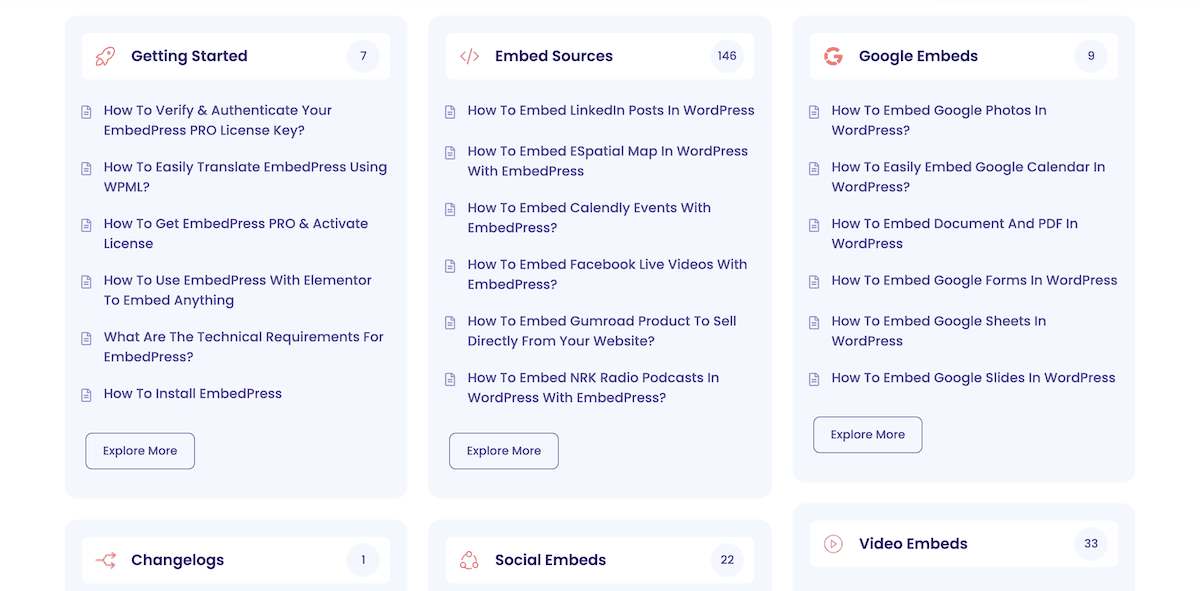This screenshot has height=591, width=1200.
Task: Open How To Embed Document And PDF article
Action: click(x=955, y=233)
